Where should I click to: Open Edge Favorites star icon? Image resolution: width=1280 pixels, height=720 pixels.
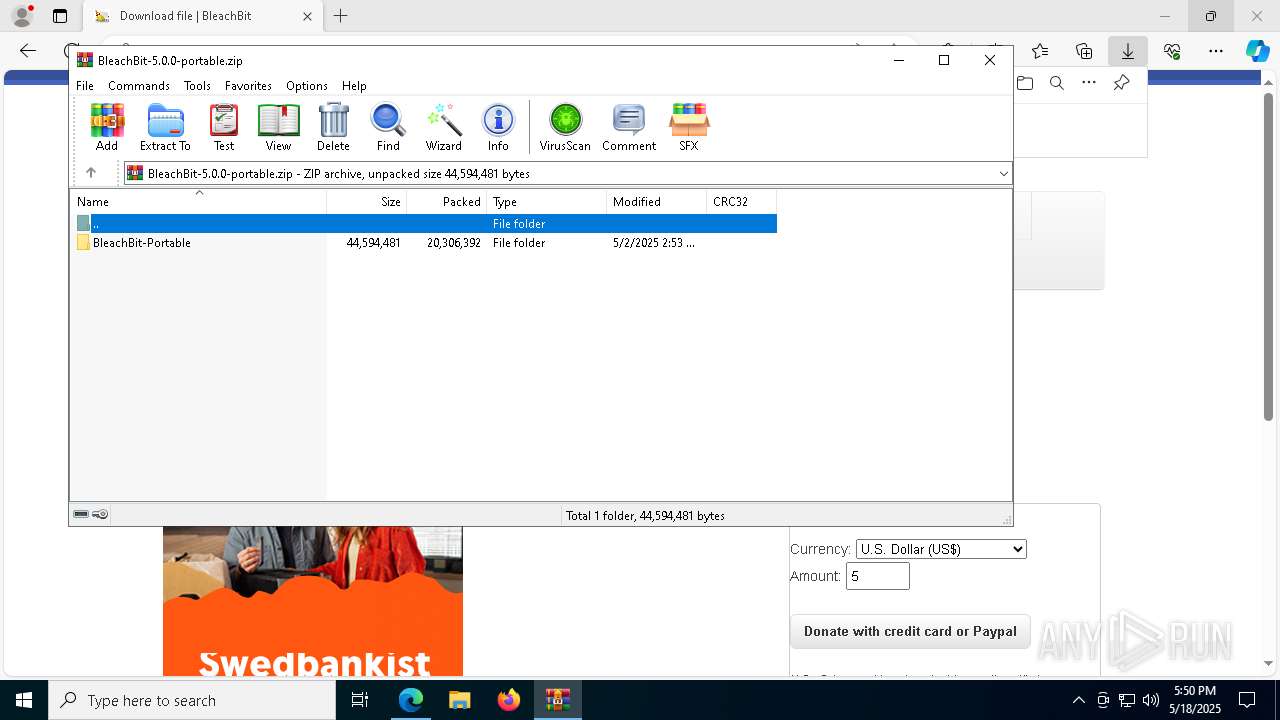point(1040,51)
